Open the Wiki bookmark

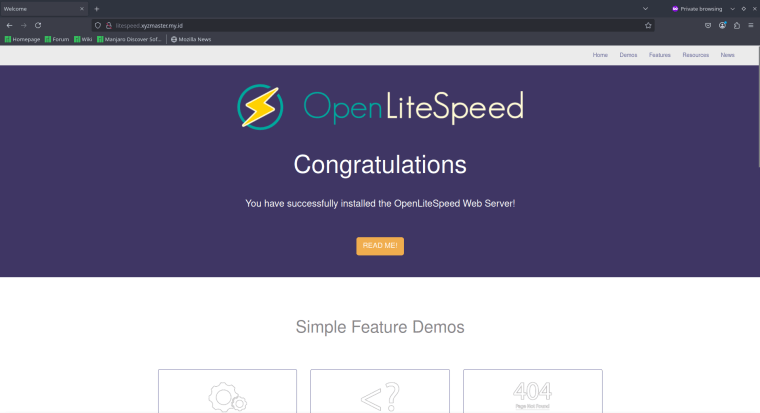tap(83, 39)
